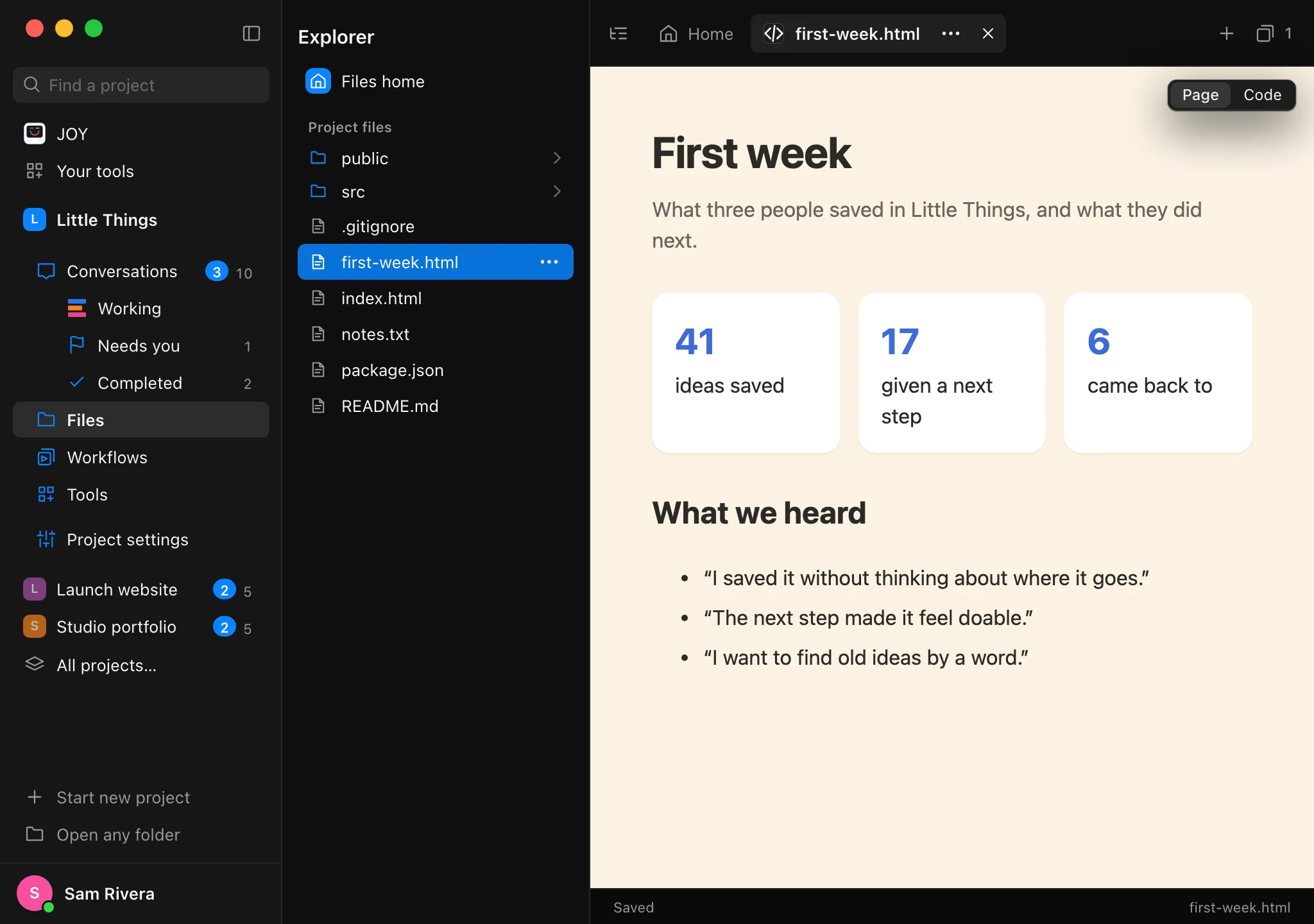Open the windows stack icon

[1265, 33]
